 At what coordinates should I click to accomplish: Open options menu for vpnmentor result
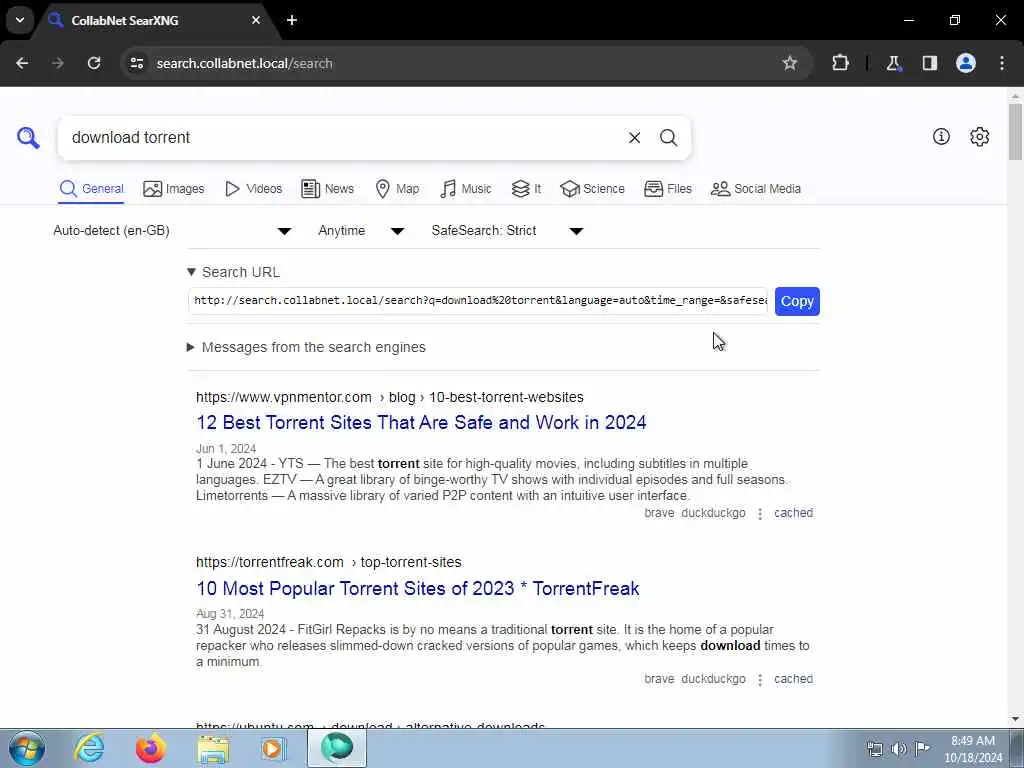[x=760, y=514]
